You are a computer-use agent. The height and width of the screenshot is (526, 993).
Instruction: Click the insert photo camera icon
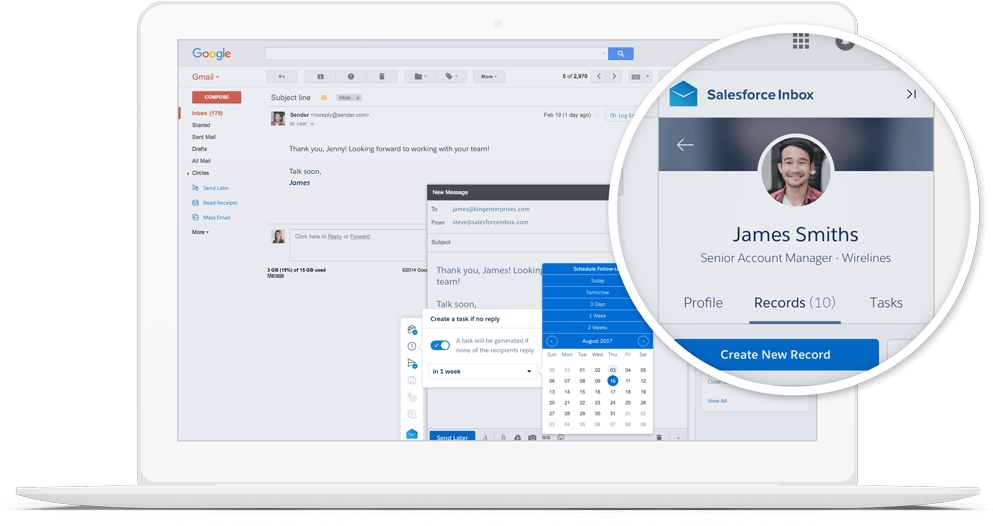pyautogui.click(x=532, y=437)
